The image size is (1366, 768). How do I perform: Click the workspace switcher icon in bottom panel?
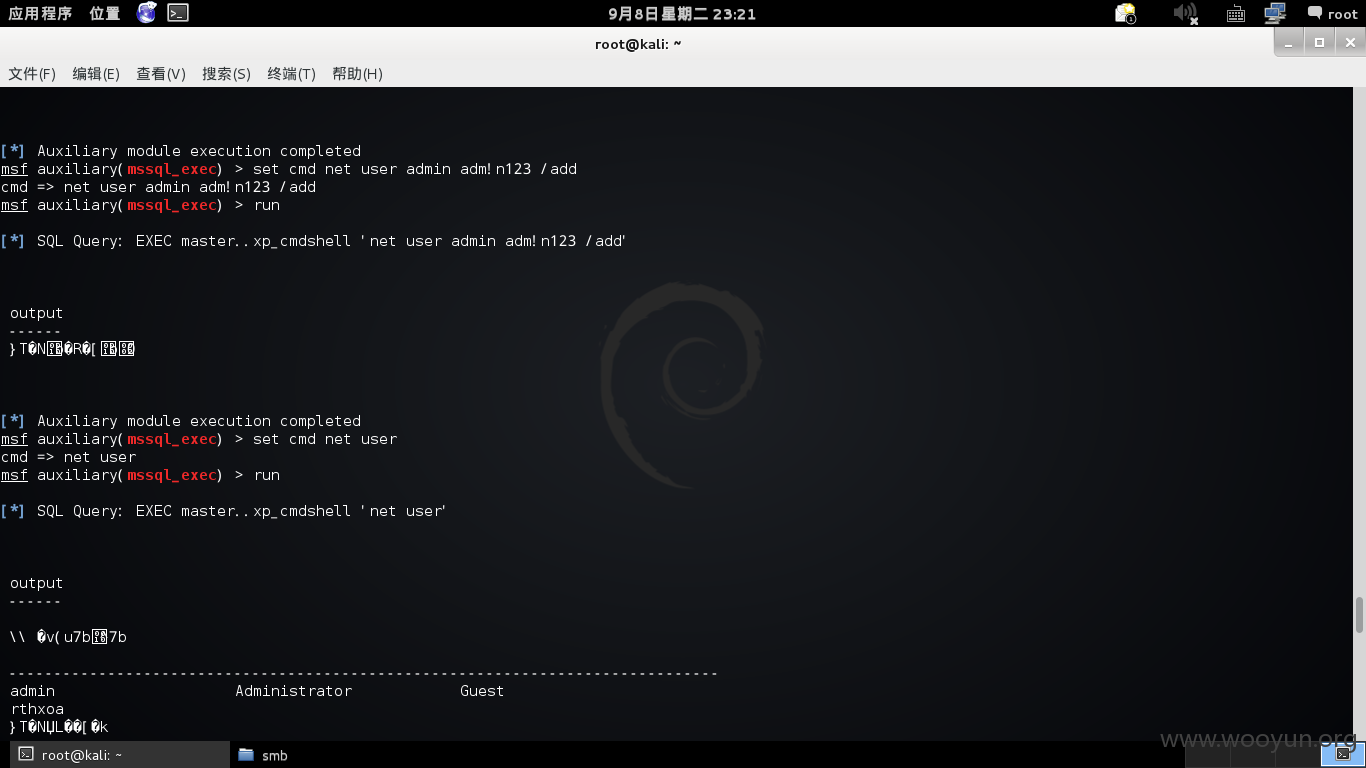pos(1343,754)
